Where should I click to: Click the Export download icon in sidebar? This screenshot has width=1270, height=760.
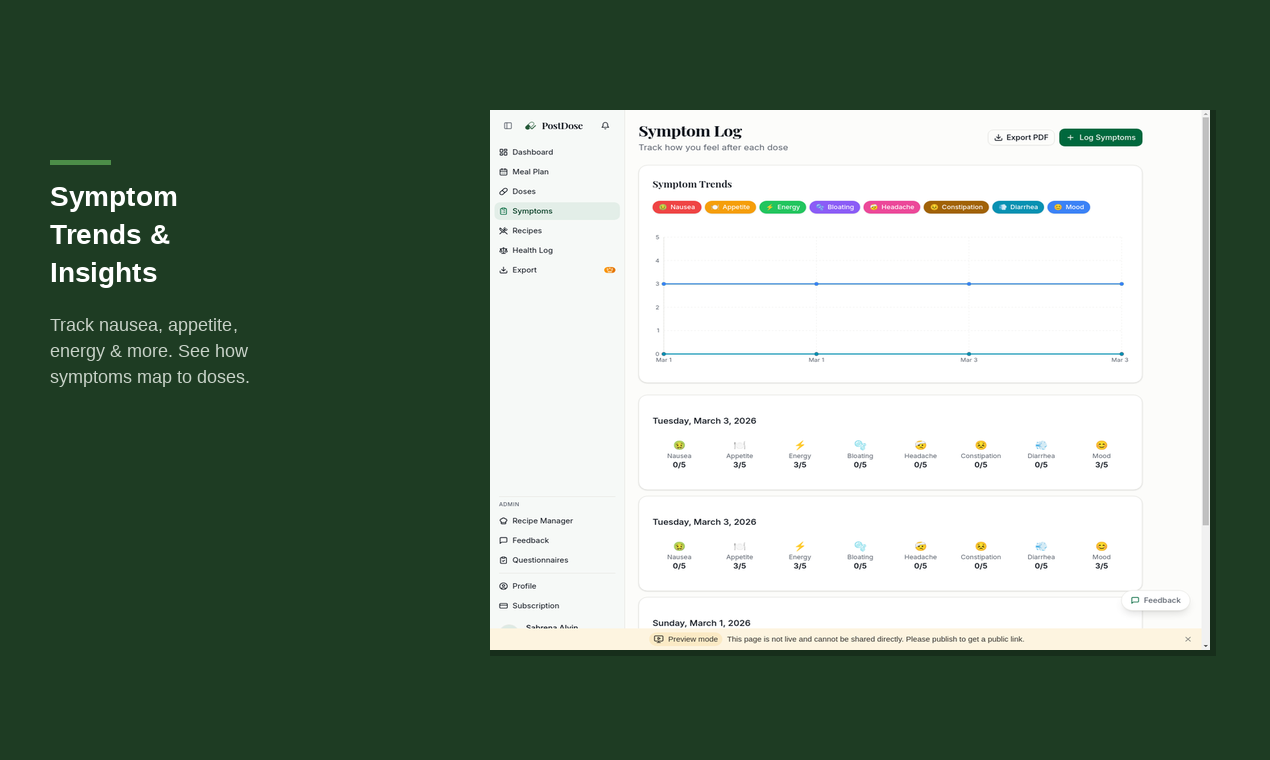tap(503, 270)
